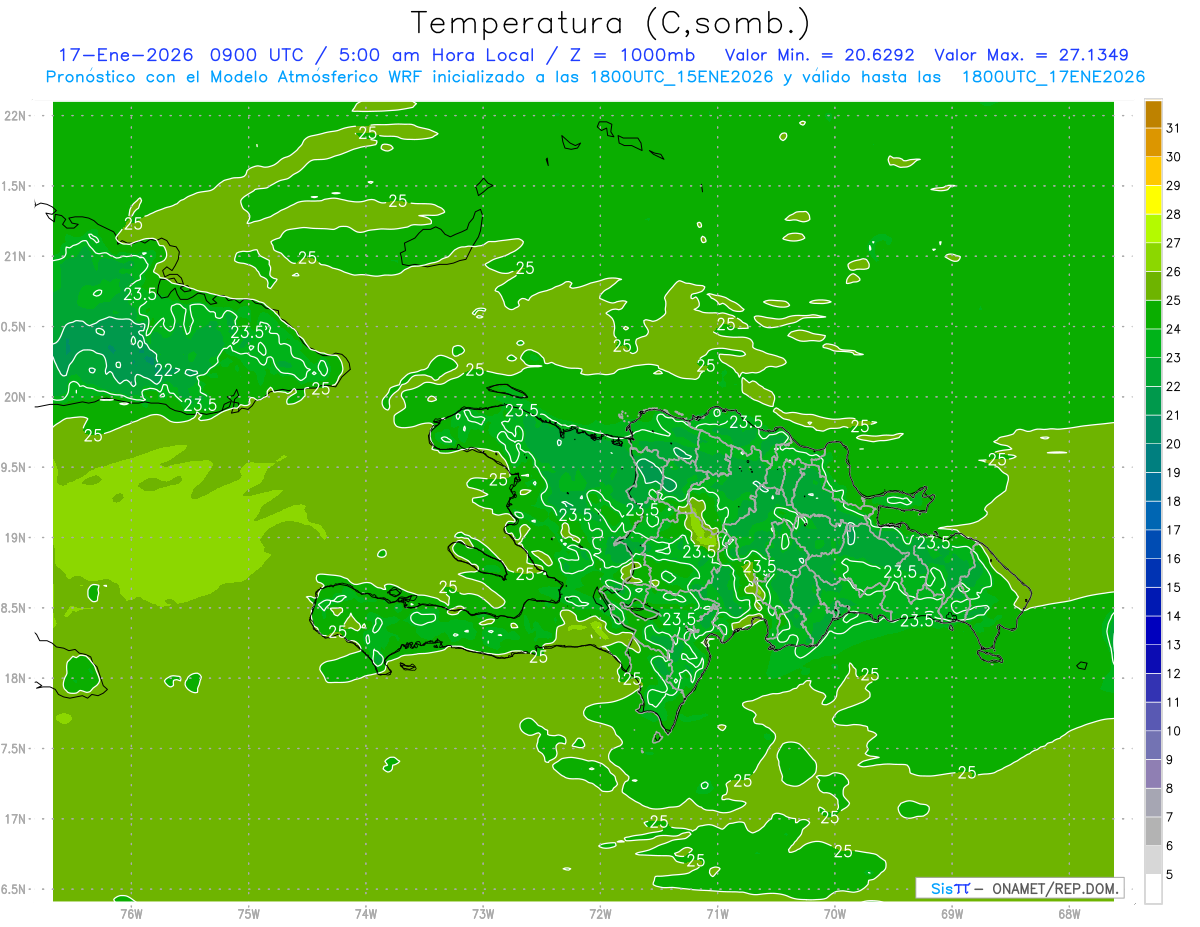1200x927 pixels.
Task: Click the "Valor Max. = 27.1349" value
Action: coord(1031,55)
